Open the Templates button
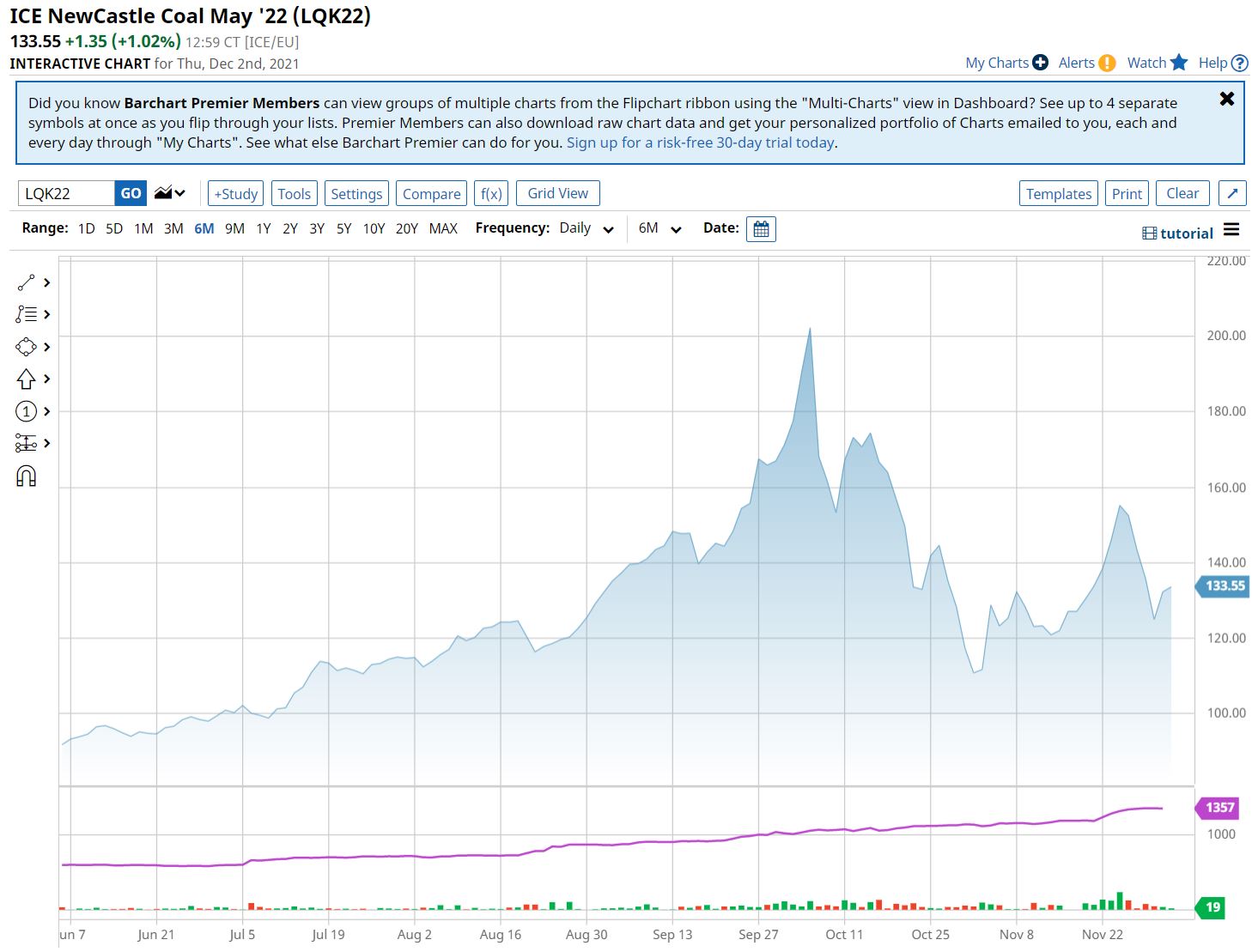Screen dimensions: 1258x952 tap(1059, 193)
